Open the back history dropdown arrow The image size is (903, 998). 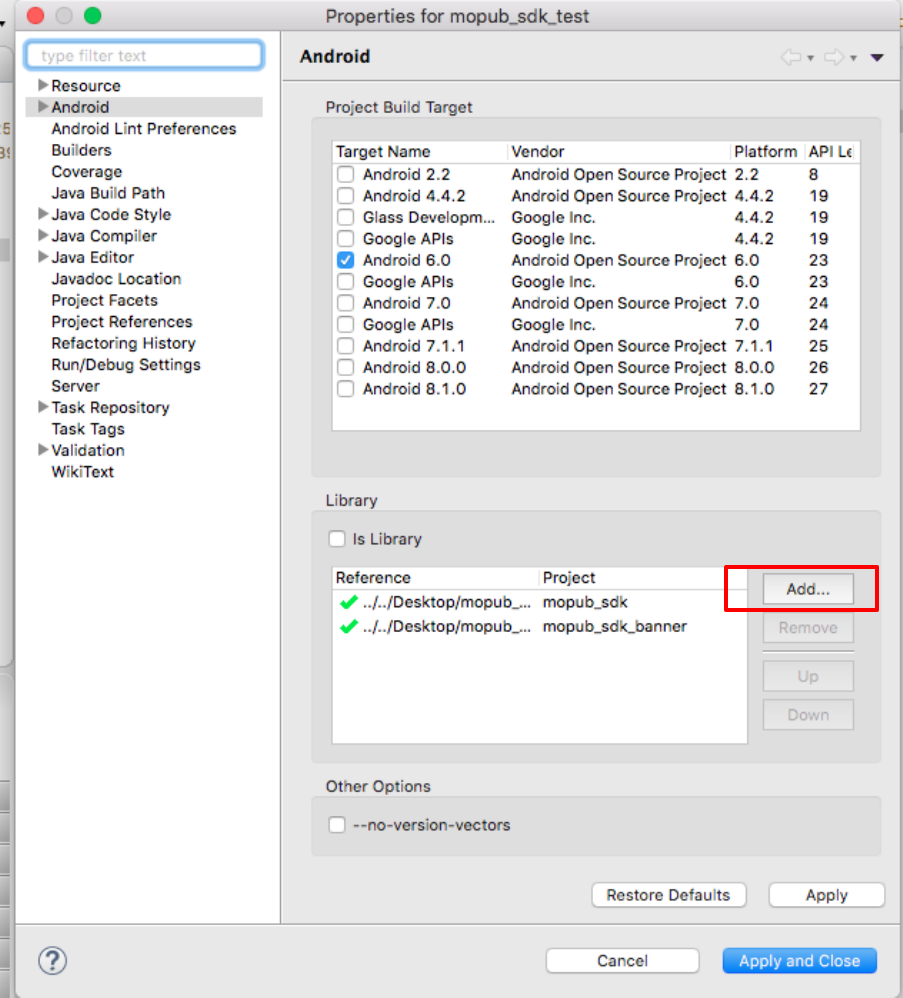click(x=810, y=59)
